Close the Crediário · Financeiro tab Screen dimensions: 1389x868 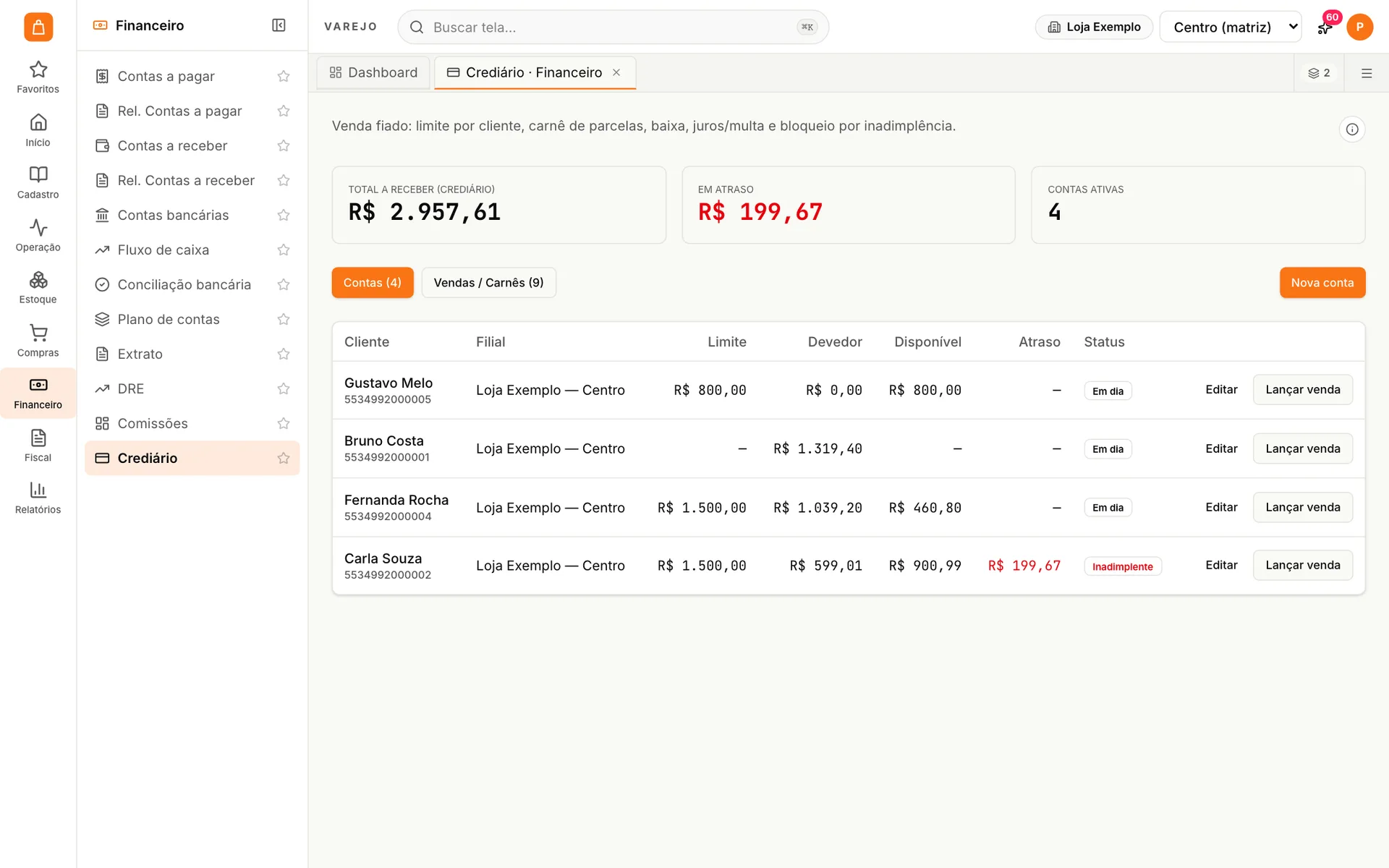(616, 72)
